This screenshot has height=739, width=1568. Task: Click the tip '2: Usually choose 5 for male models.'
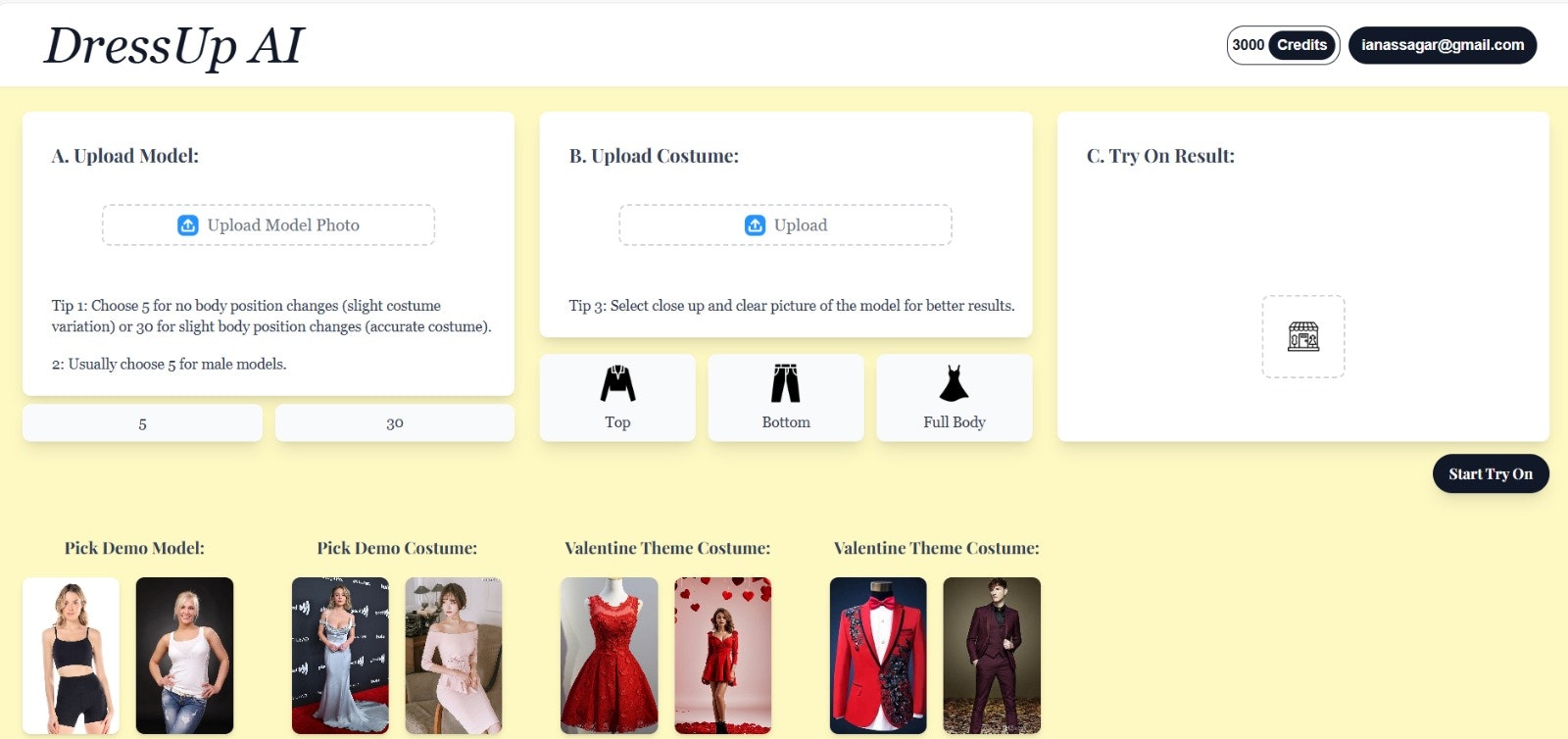pyautogui.click(x=169, y=364)
